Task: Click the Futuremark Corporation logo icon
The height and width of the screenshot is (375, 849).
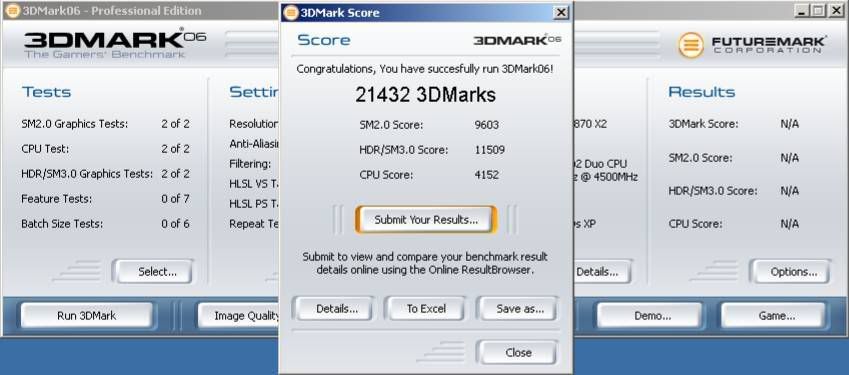Action: click(691, 45)
